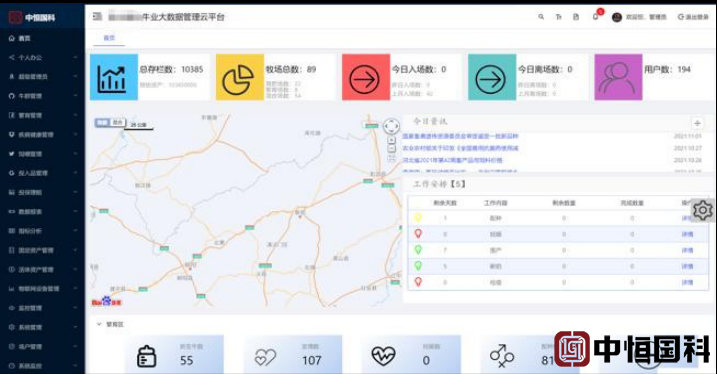Click 详情 link in the last schedule row
Viewport: 717px width, 374px height.
click(687, 283)
